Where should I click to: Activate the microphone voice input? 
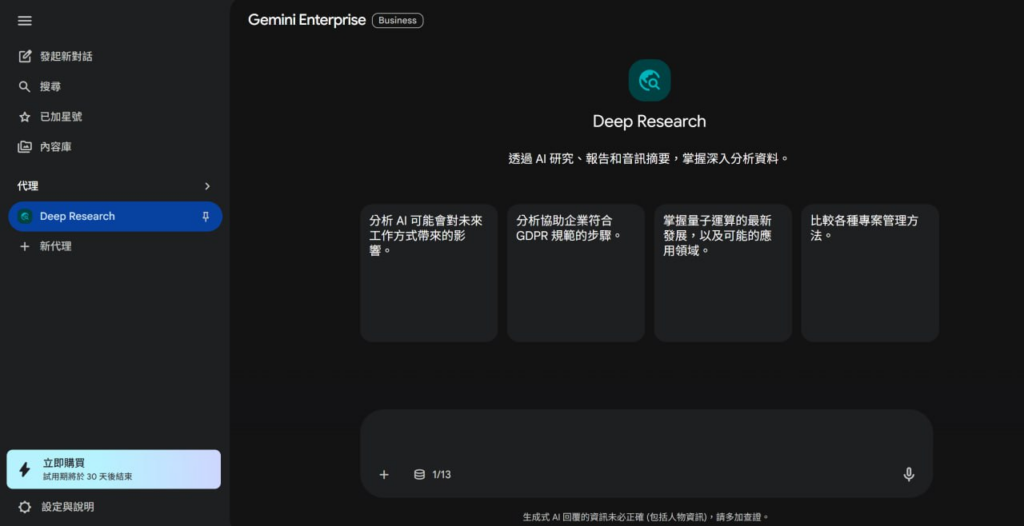click(908, 475)
